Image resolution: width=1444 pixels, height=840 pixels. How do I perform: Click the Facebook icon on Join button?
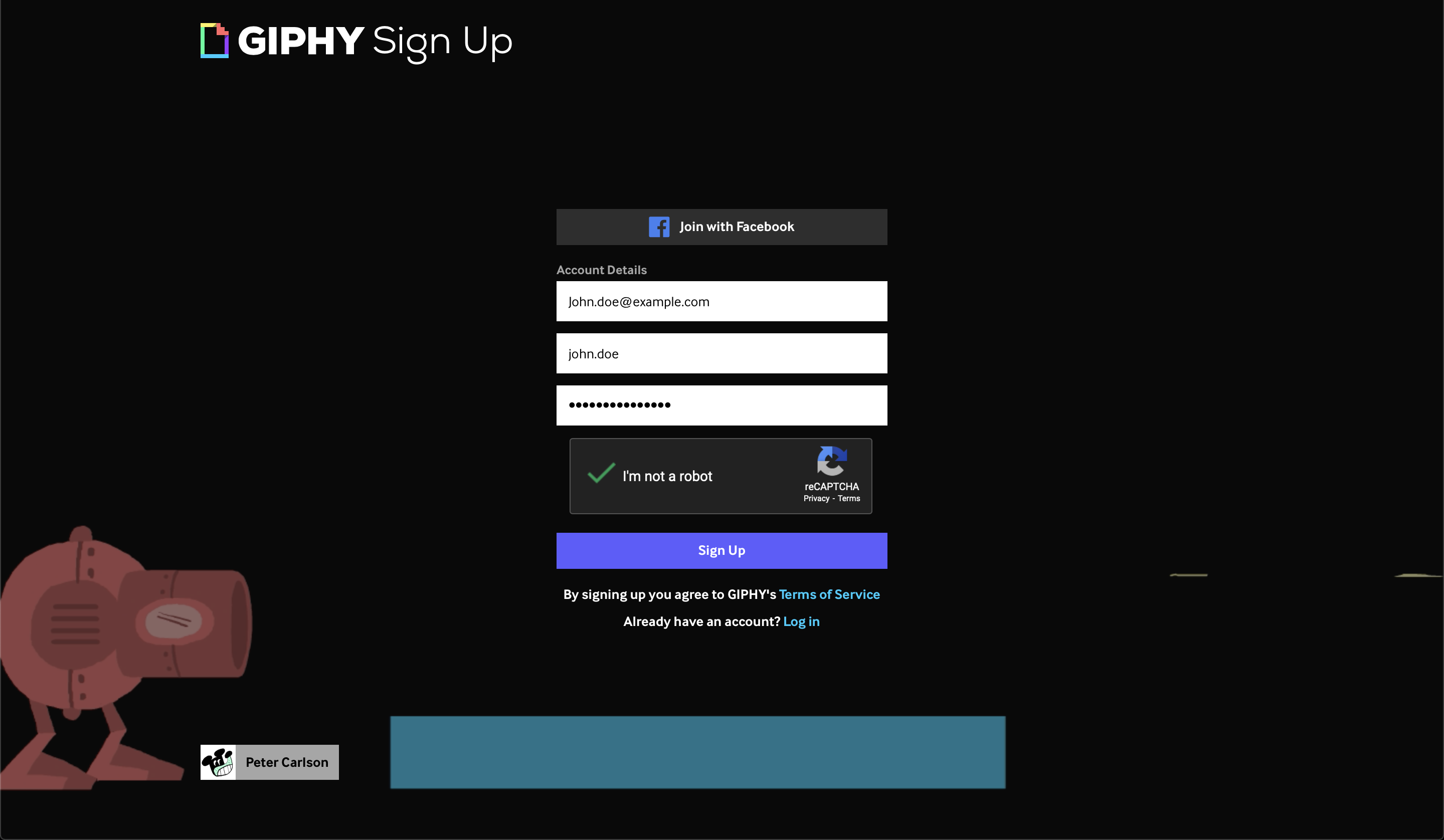click(659, 226)
